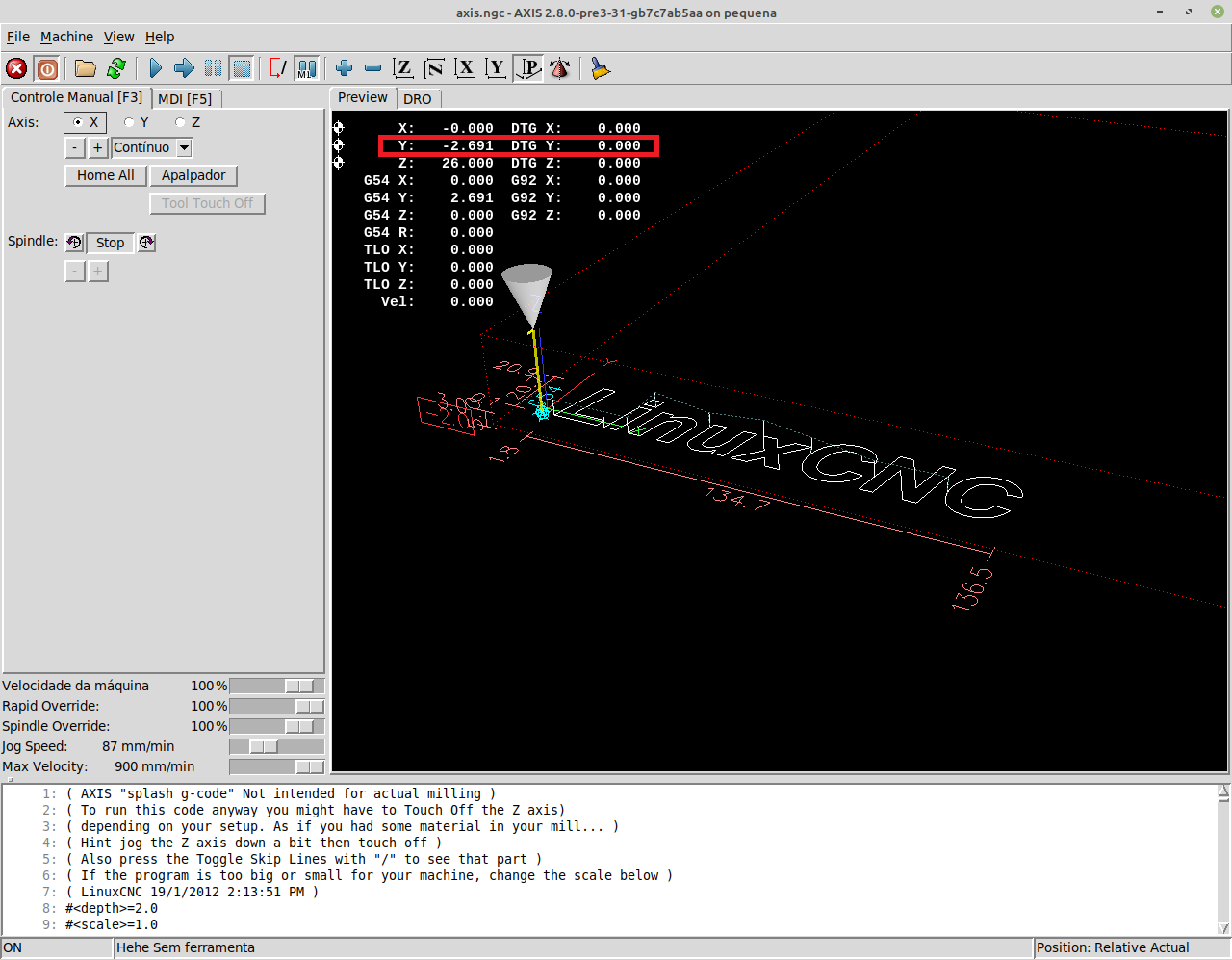Select Z axis radio button
The height and width of the screenshot is (960, 1232).
(180, 123)
